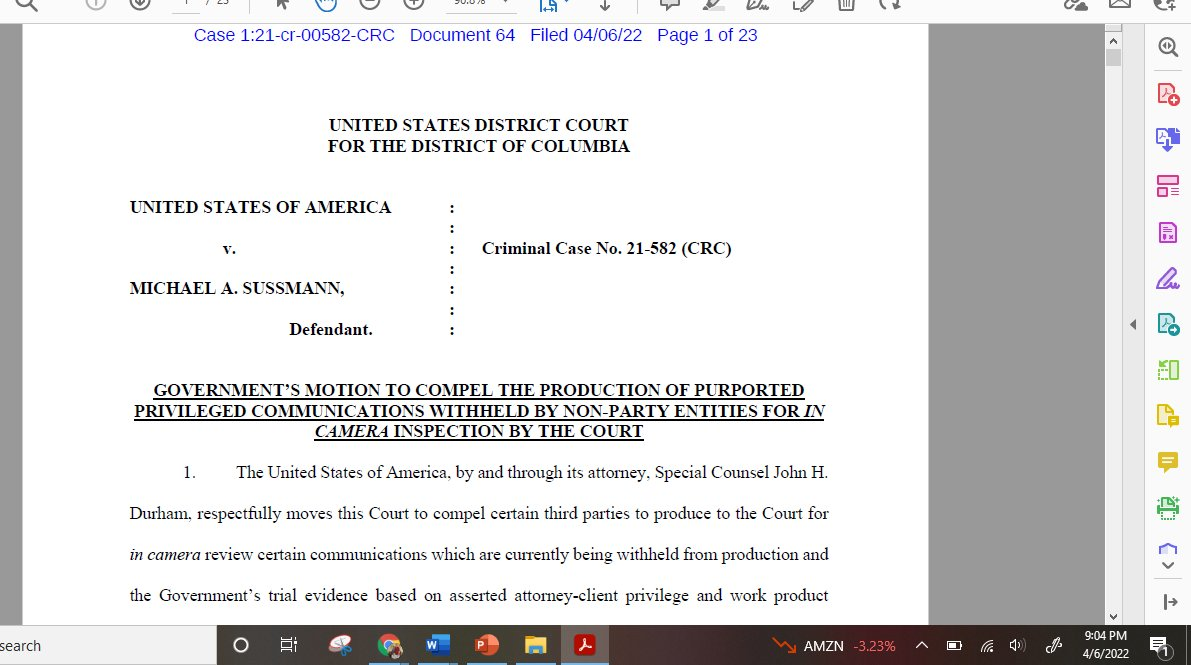Open the yellow Send for Comments icon

click(1167, 416)
